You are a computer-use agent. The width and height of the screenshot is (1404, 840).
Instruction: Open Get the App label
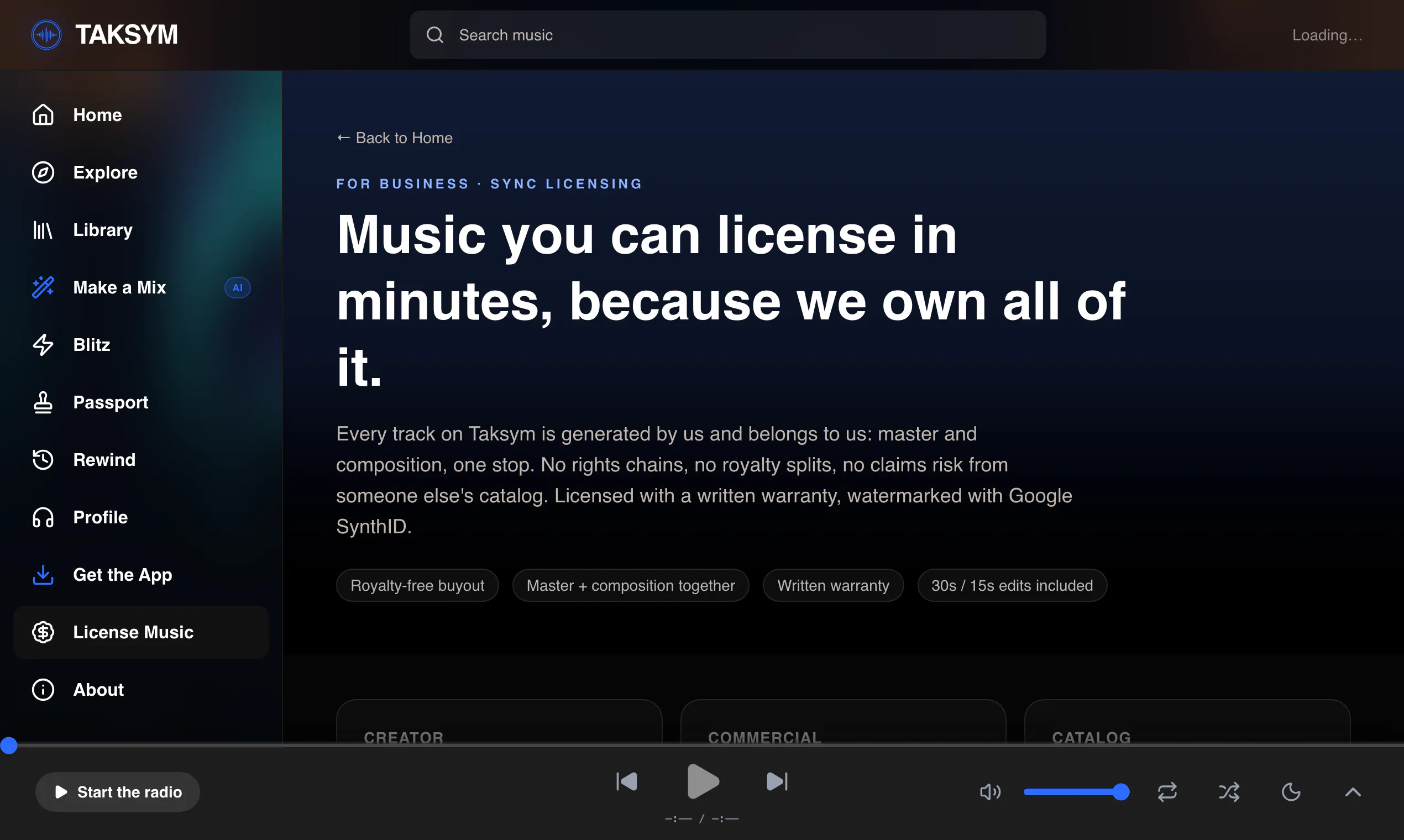click(x=123, y=575)
